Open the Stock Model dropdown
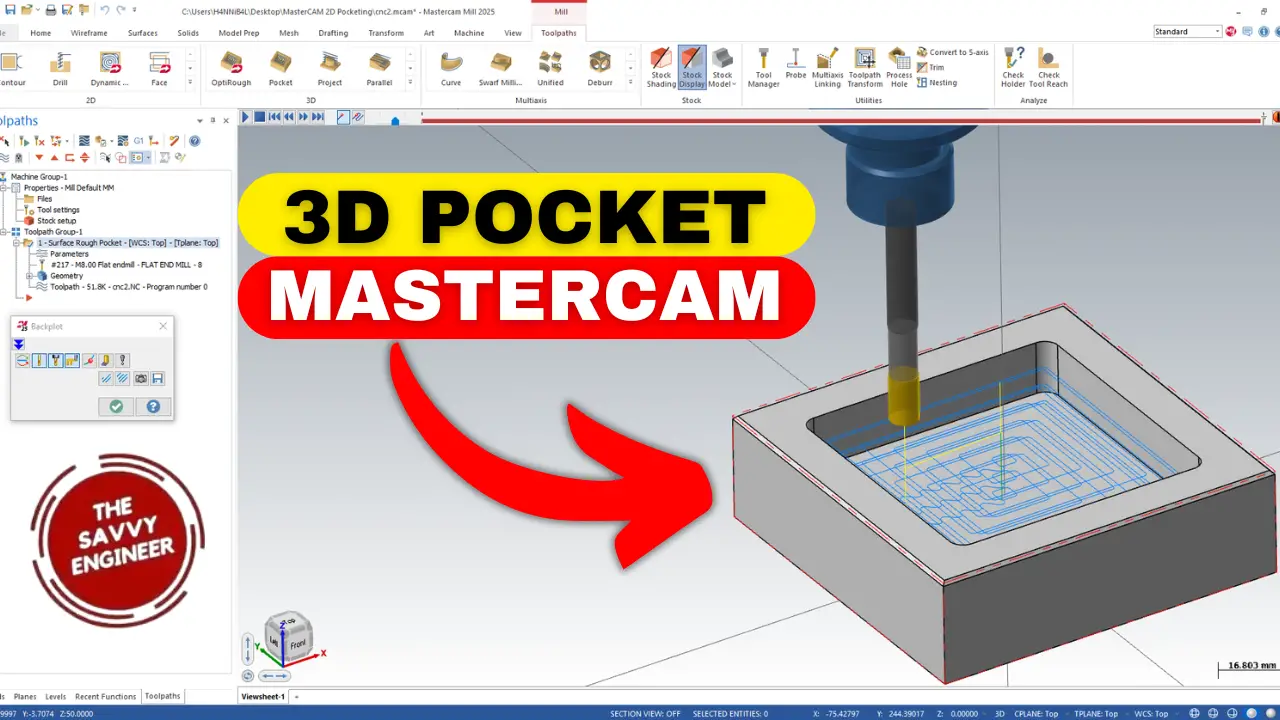 (x=722, y=68)
